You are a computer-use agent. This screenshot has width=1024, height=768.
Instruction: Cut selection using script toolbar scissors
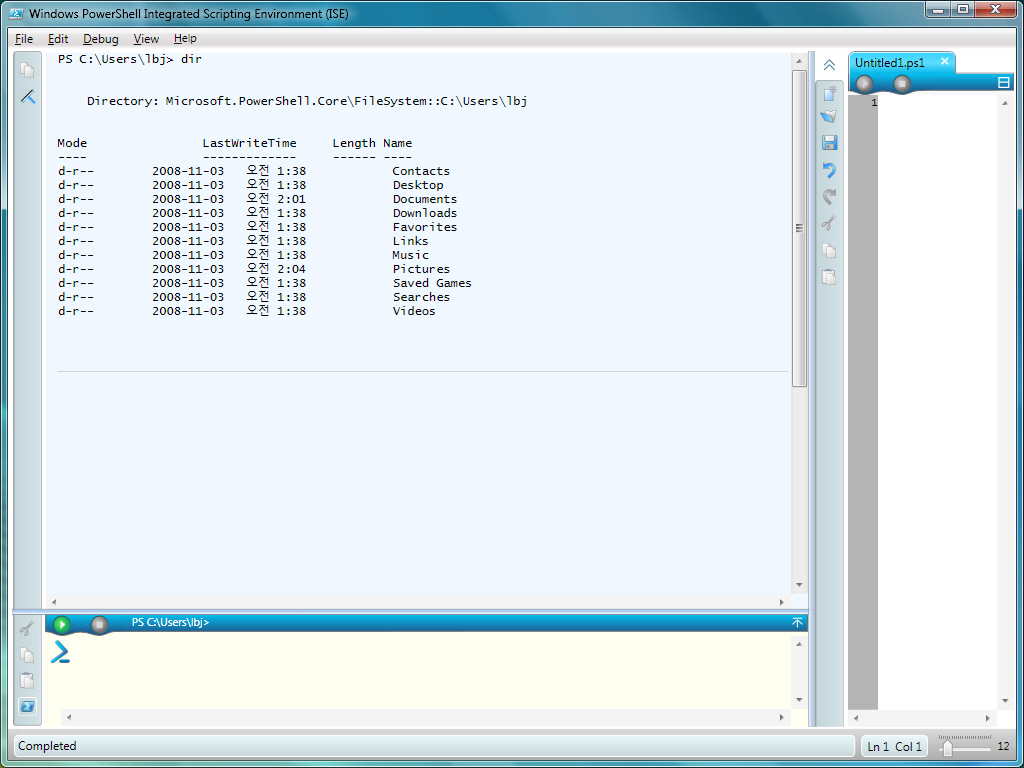[x=829, y=223]
